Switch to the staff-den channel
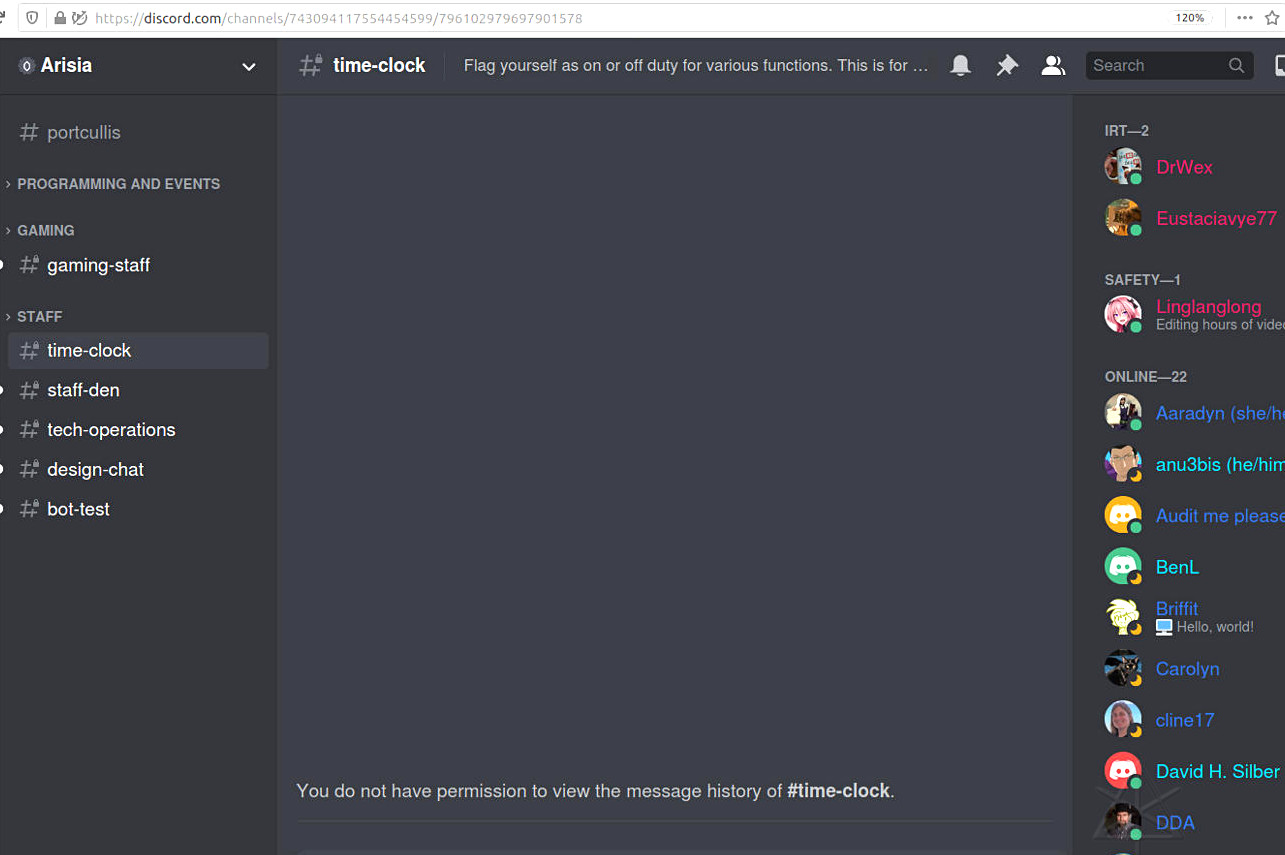The width and height of the screenshot is (1285, 855). point(83,390)
